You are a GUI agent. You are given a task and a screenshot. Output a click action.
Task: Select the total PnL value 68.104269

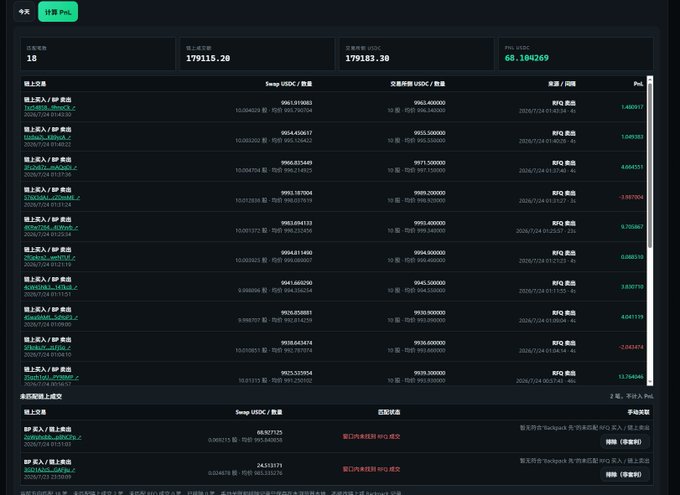[x=526, y=58]
